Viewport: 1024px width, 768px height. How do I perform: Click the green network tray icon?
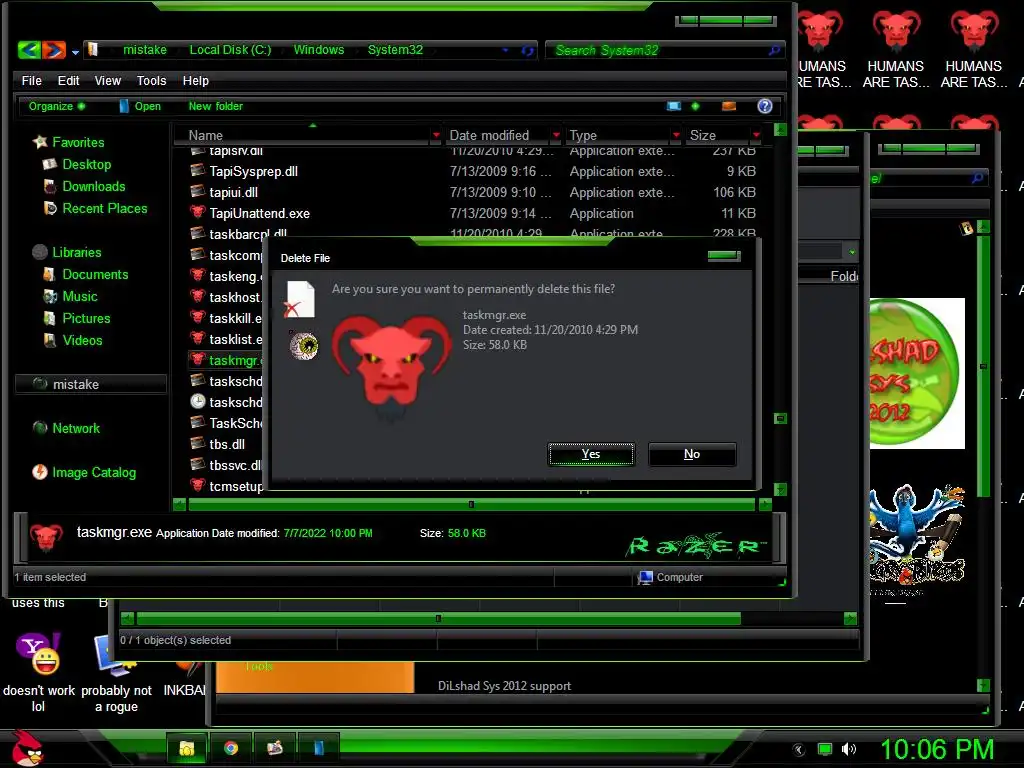click(x=825, y=749)
